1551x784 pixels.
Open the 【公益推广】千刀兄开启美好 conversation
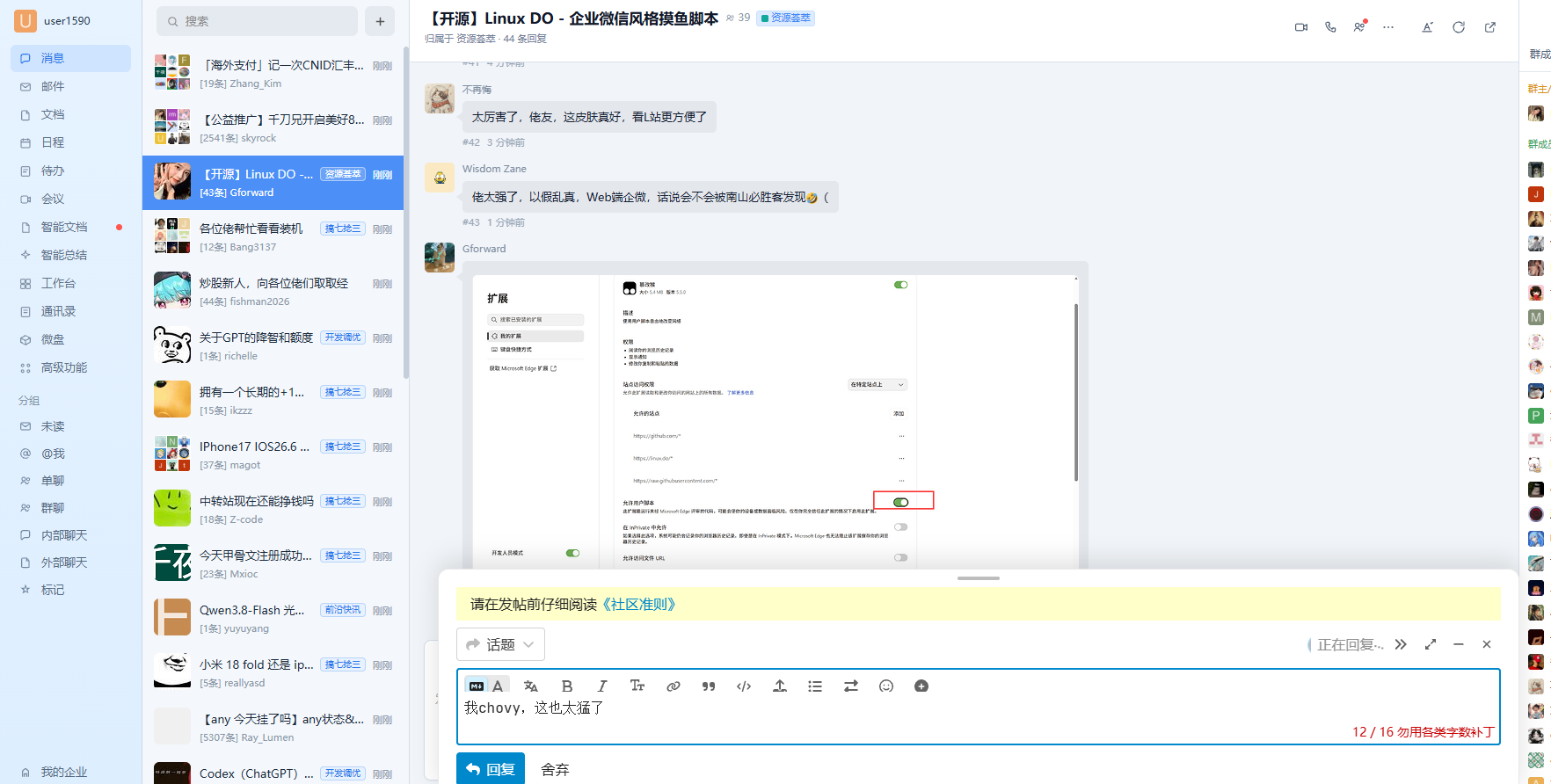click(x=273, y=128)
